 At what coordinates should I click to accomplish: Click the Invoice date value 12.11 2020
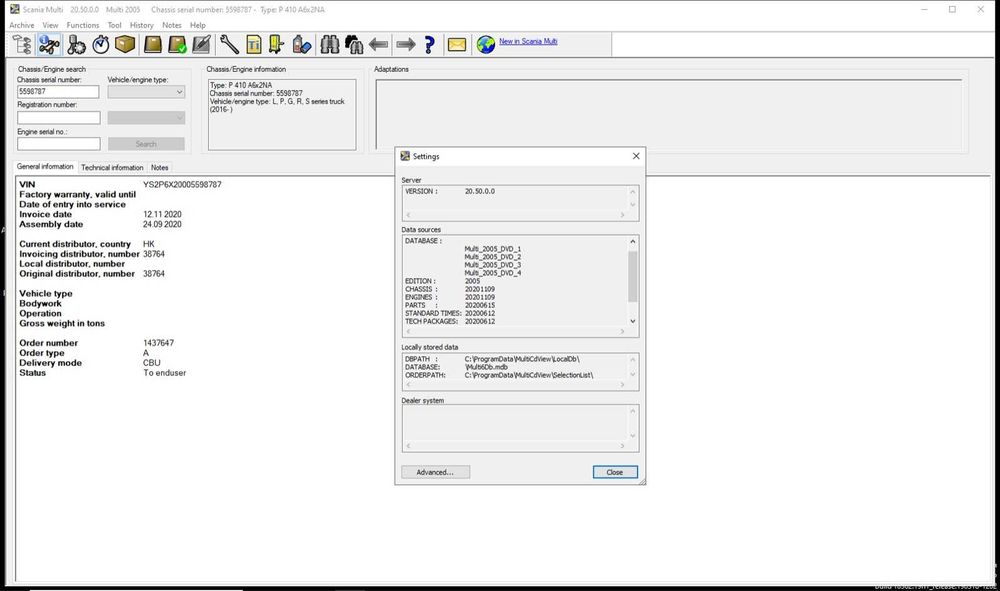click(162, 215)
